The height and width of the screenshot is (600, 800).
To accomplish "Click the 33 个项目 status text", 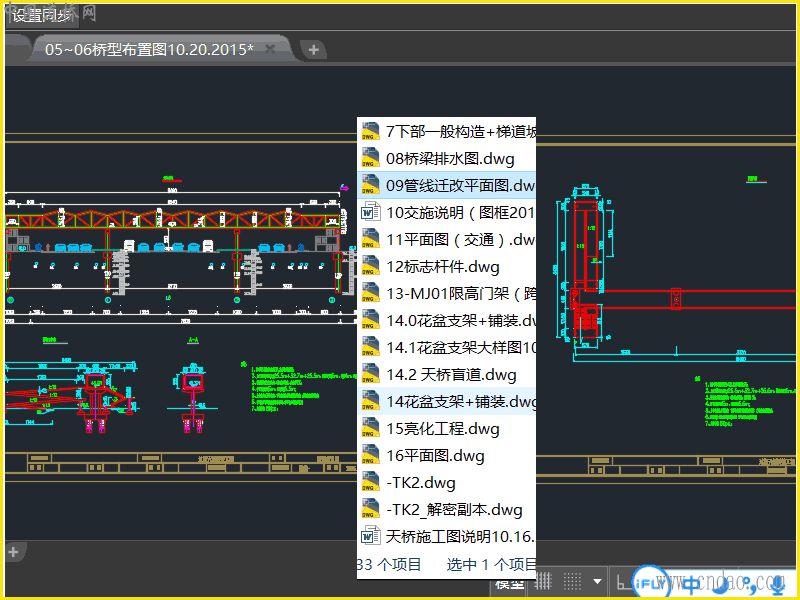I will point(389,564).
